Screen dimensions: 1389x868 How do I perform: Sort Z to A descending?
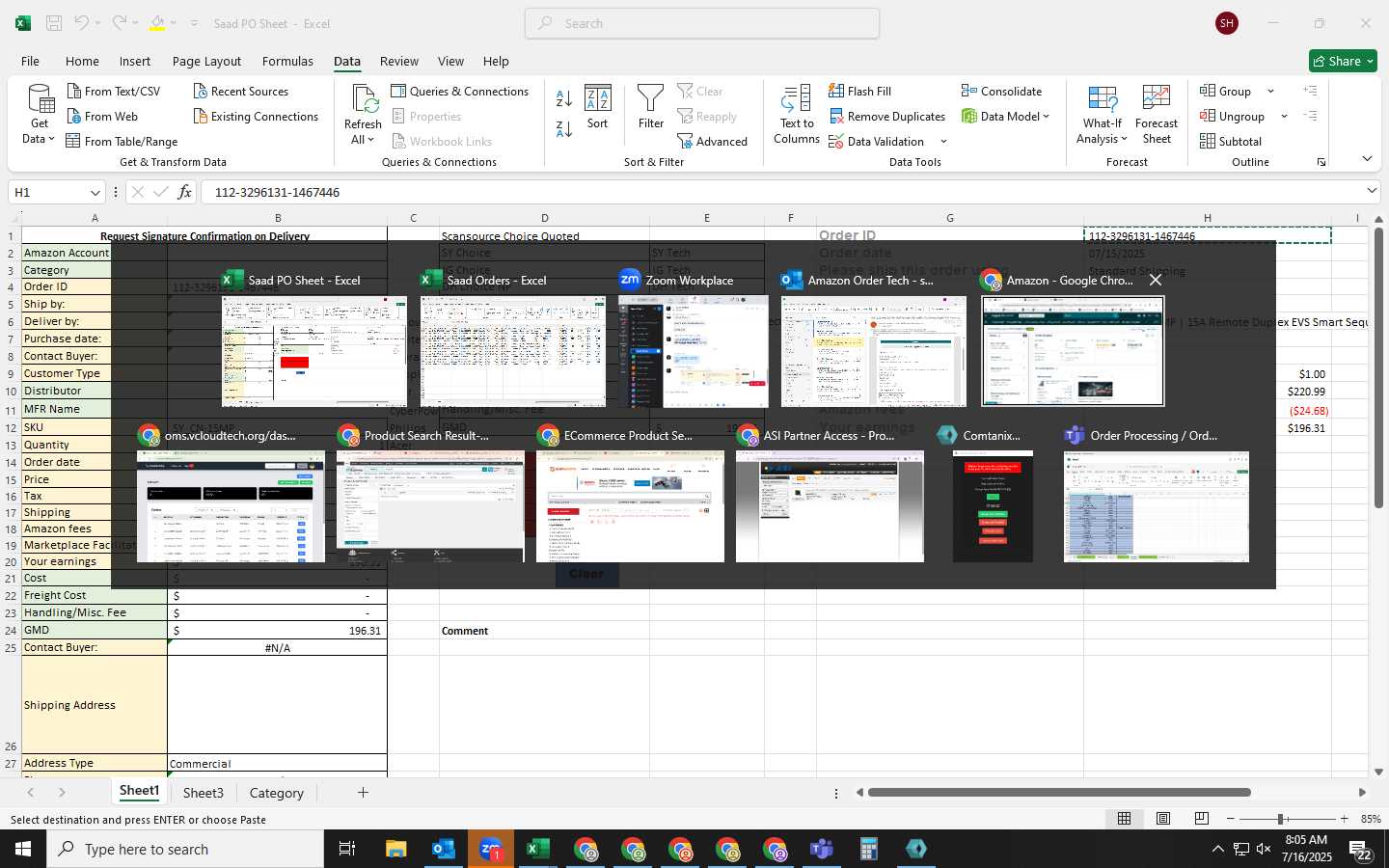[564, 129]
